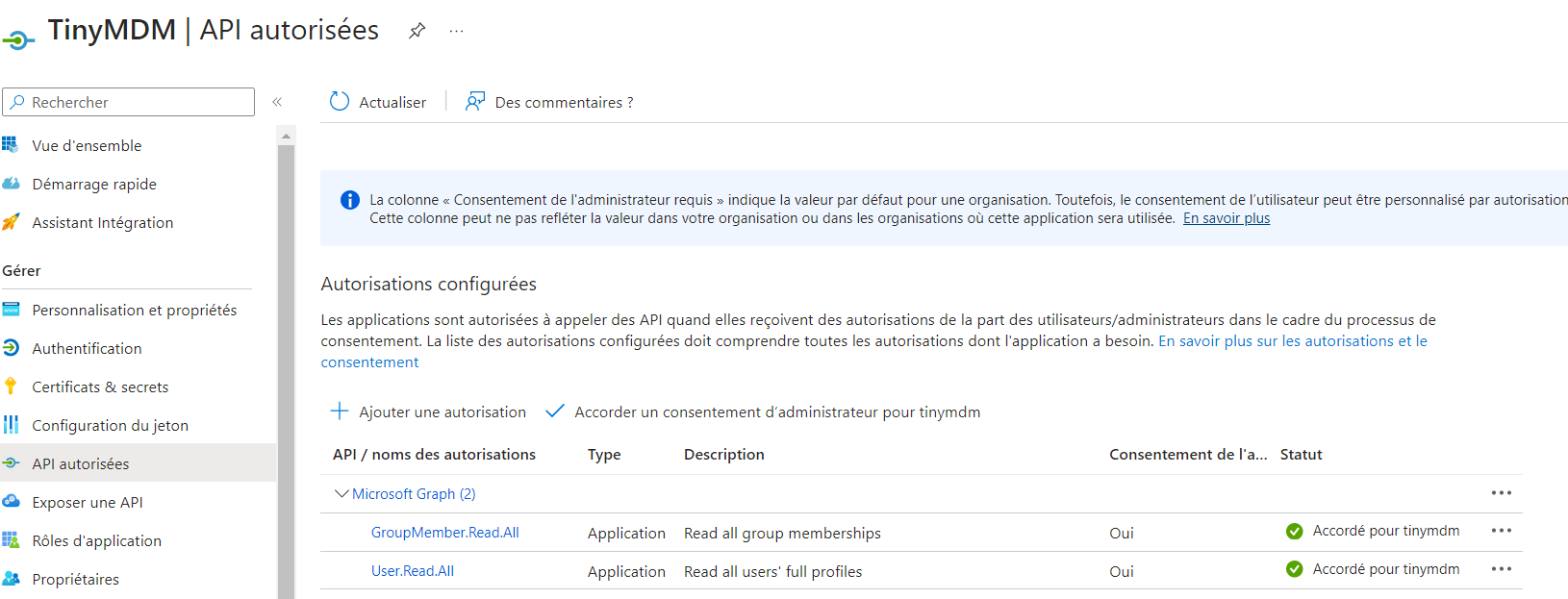Click 'Read all group memberships' description
The height and width of the screenshot is (599, 1568).
pyautogui.click(x=782, y=533)
